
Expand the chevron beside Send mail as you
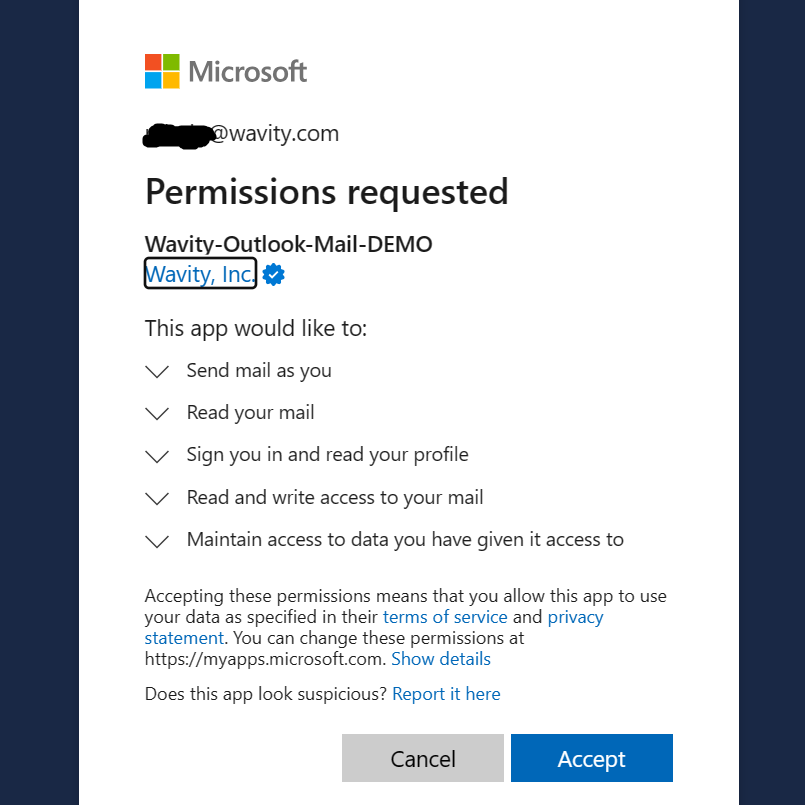point(157,372)
